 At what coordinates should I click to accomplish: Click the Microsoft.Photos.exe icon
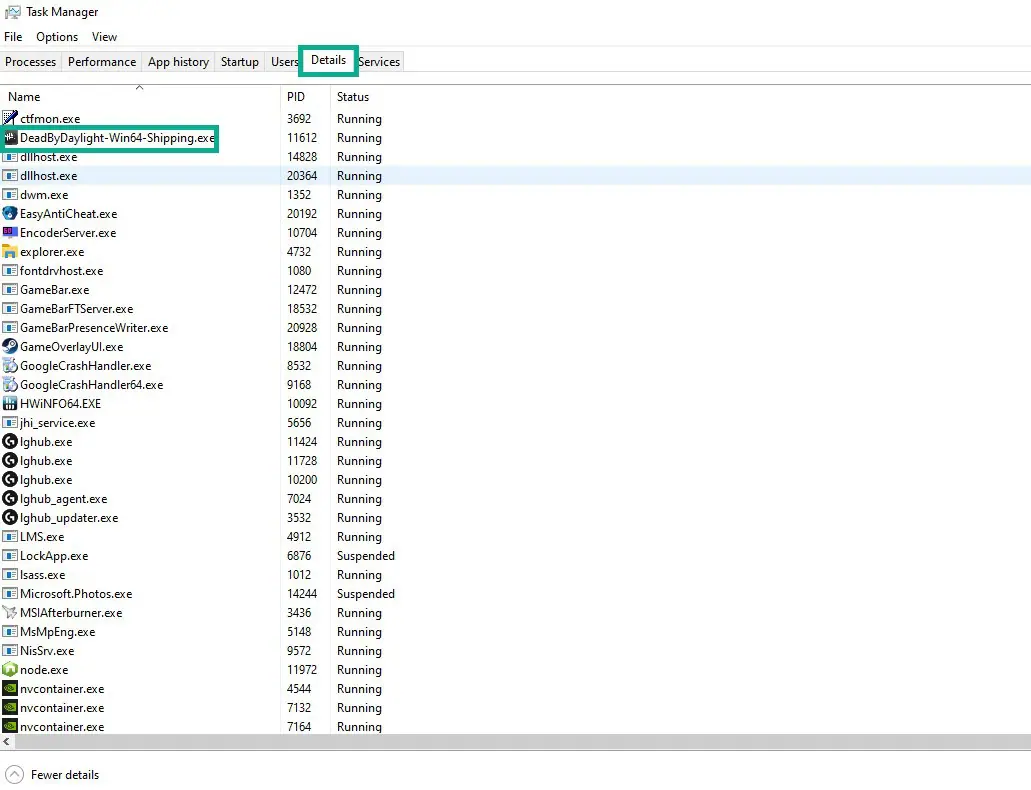click(10, 594)
